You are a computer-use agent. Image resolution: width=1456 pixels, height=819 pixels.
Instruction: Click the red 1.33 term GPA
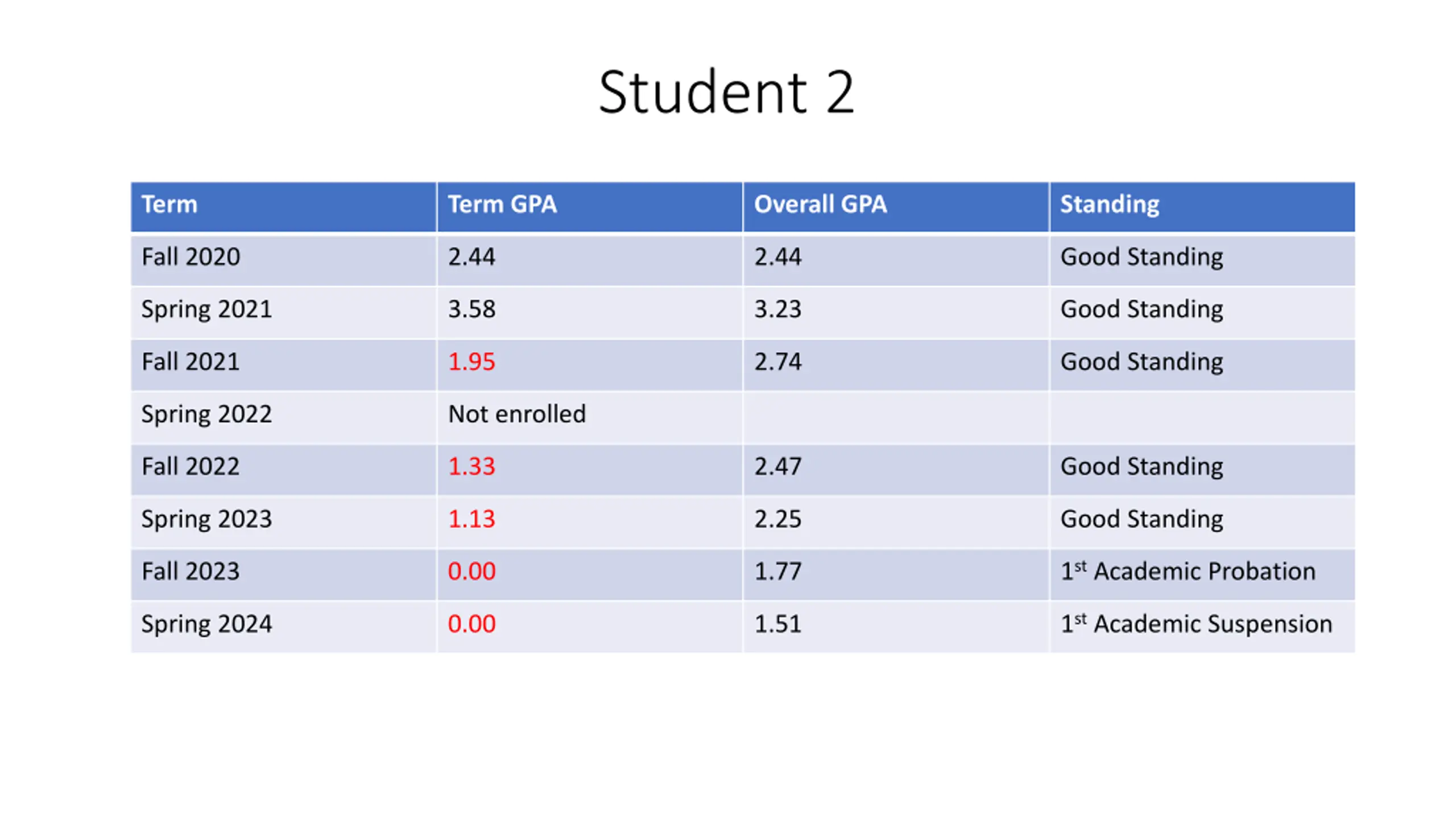(471, 466)
